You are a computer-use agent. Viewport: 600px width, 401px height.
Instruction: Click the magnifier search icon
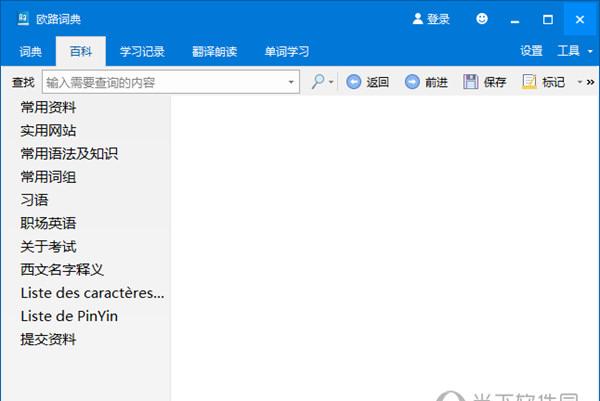coord(318,82)
